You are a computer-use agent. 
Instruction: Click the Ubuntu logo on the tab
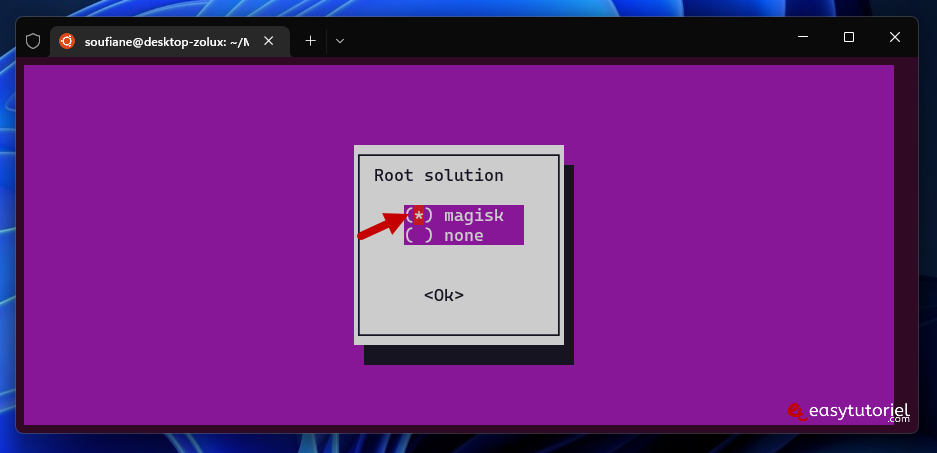[x=67, y=41]
